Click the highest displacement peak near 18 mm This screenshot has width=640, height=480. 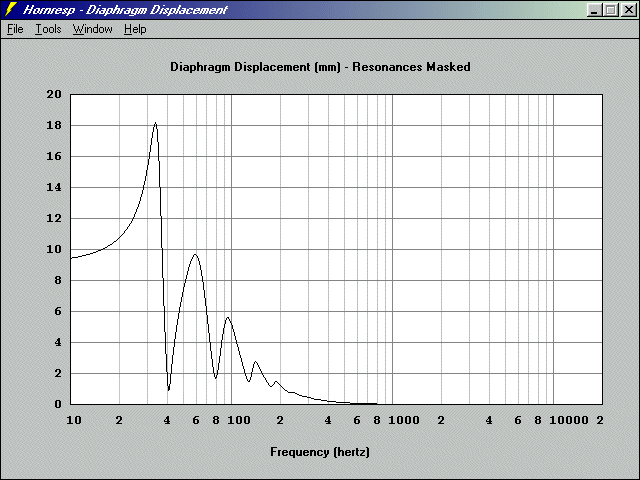point(156,123)
